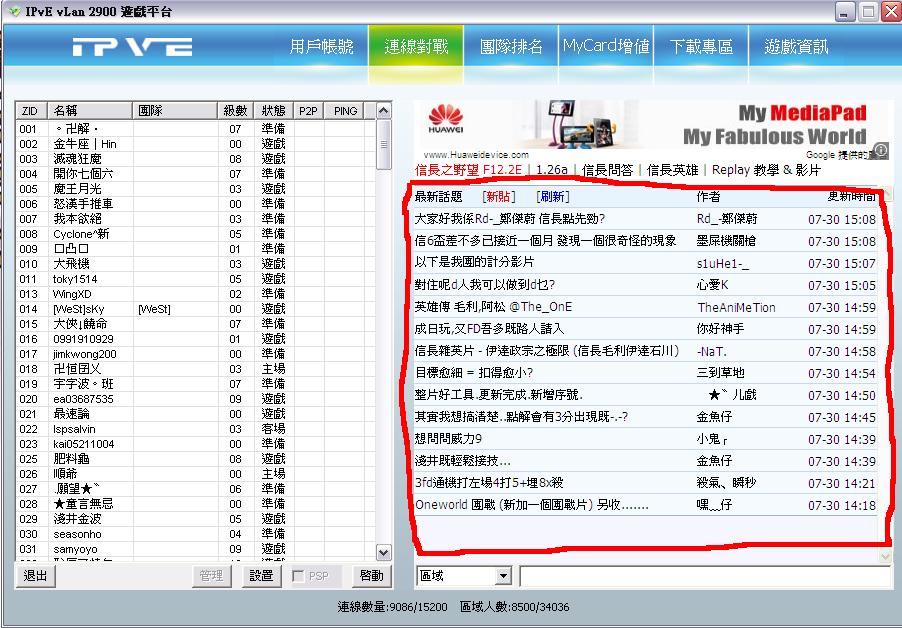Open topic 整片好工具.更新完成.新增序號.
This screenshot has width=902, height=628.
[499, 395]
